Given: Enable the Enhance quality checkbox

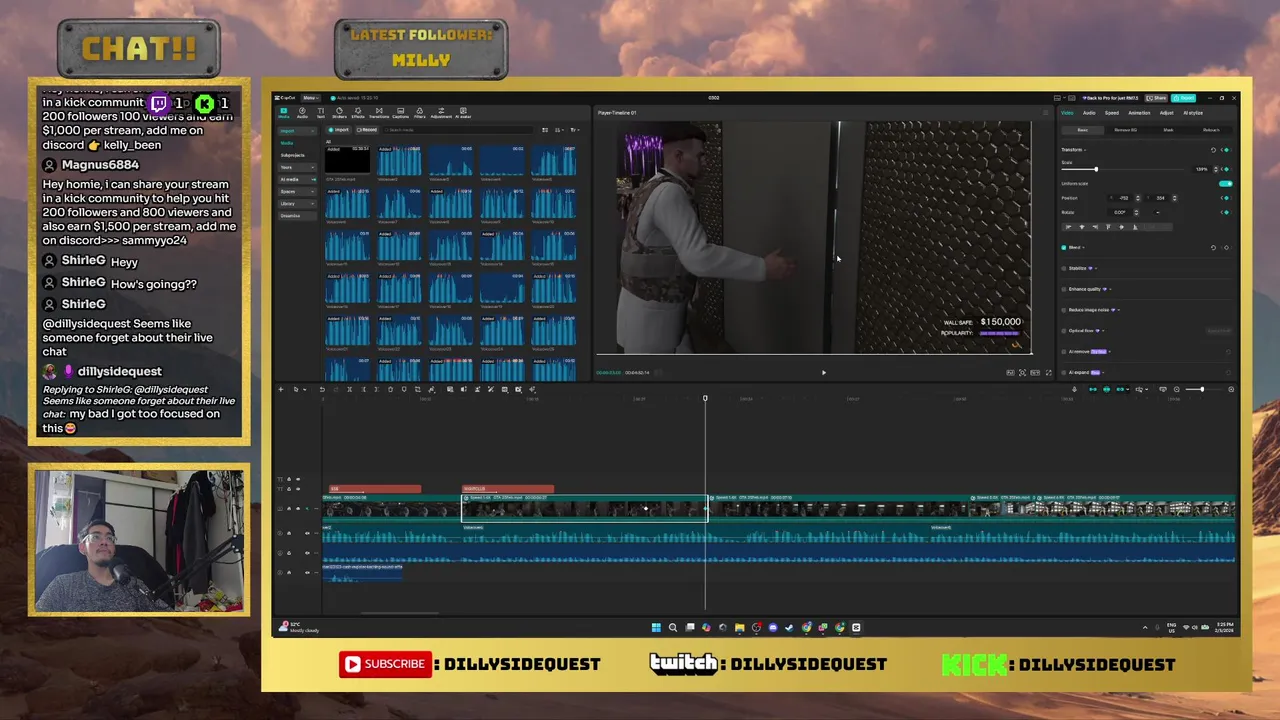Looking at the screenshot, I should tap(1064, 289).
